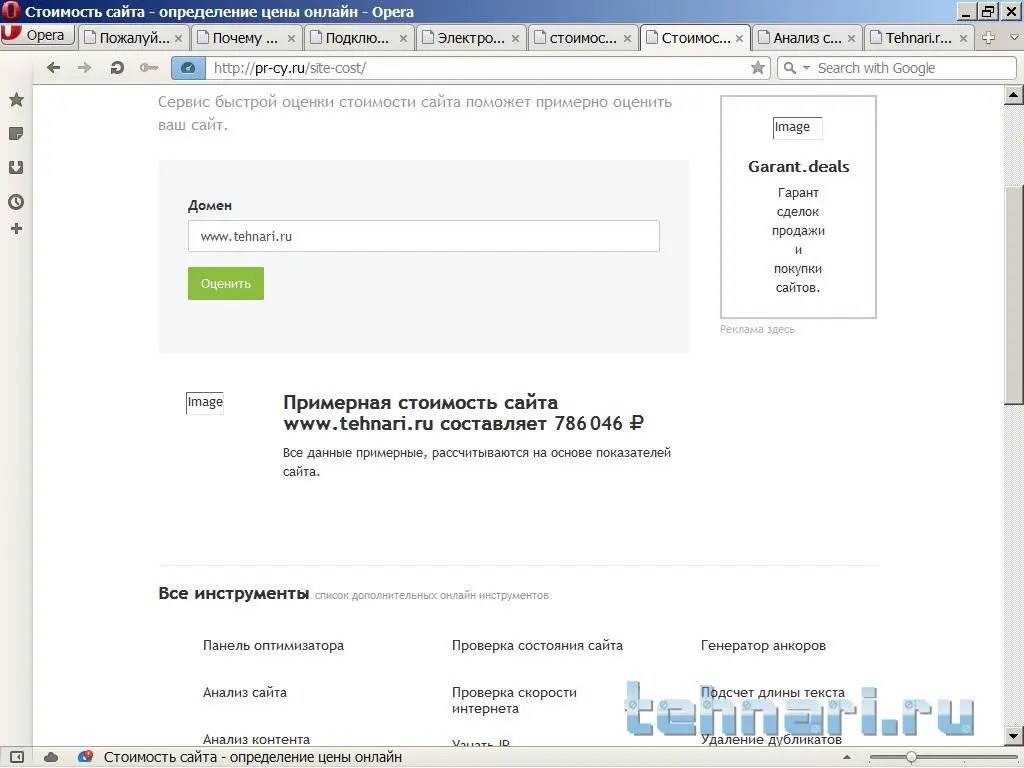This screenshot has height=768, width=1024.
Task: Click in the Домен input field
Action: click(x=424, y=236)
